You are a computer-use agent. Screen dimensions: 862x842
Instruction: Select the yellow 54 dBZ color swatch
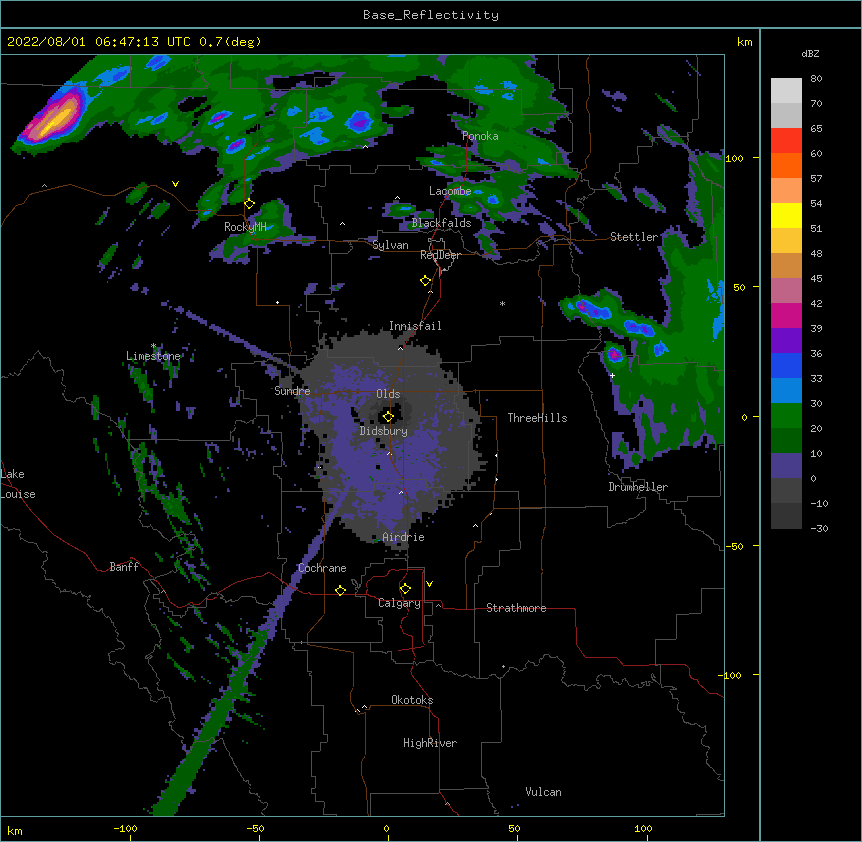point(786,215)
